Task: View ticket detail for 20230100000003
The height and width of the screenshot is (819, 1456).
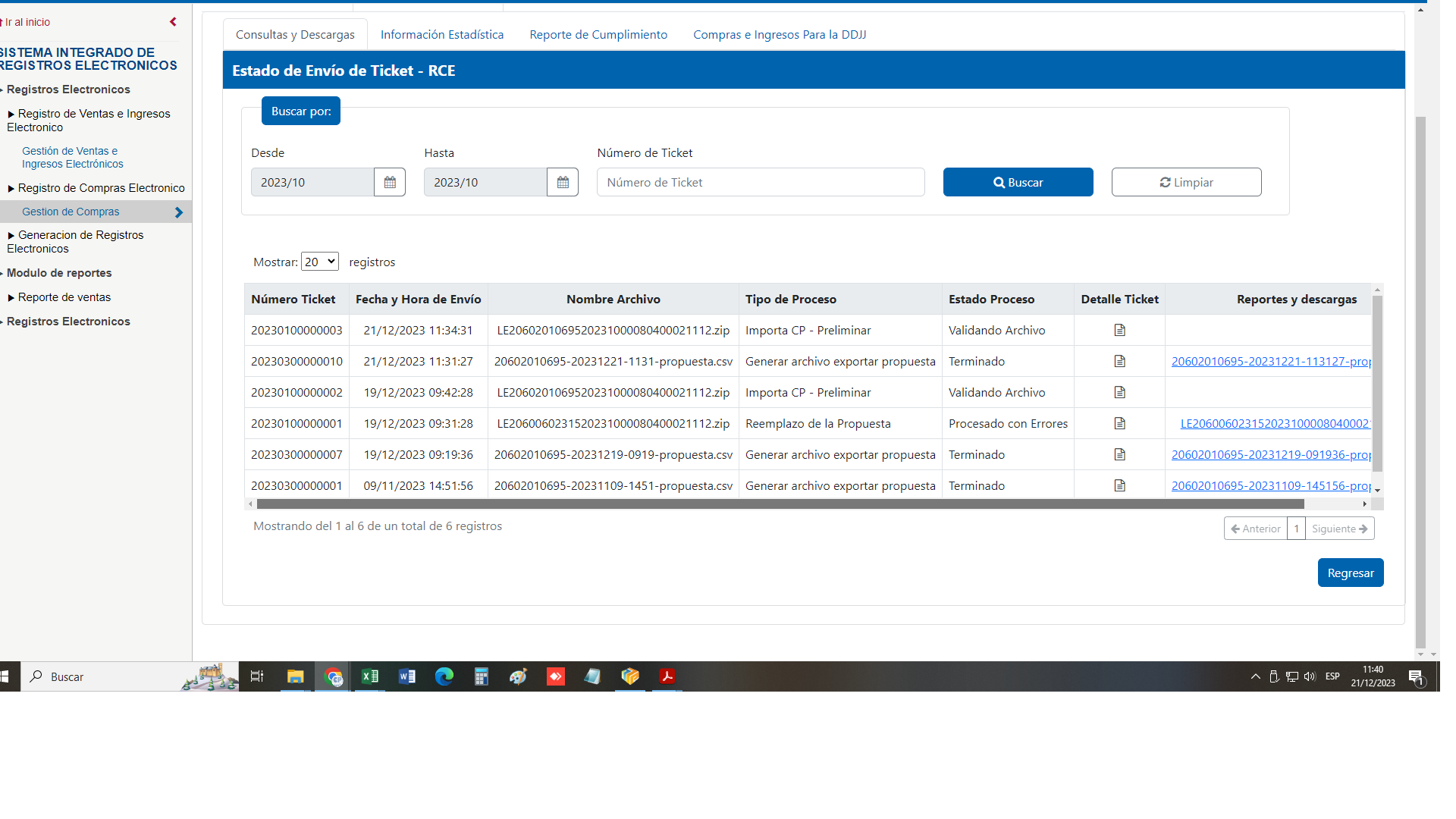Action: (1119, 330)
